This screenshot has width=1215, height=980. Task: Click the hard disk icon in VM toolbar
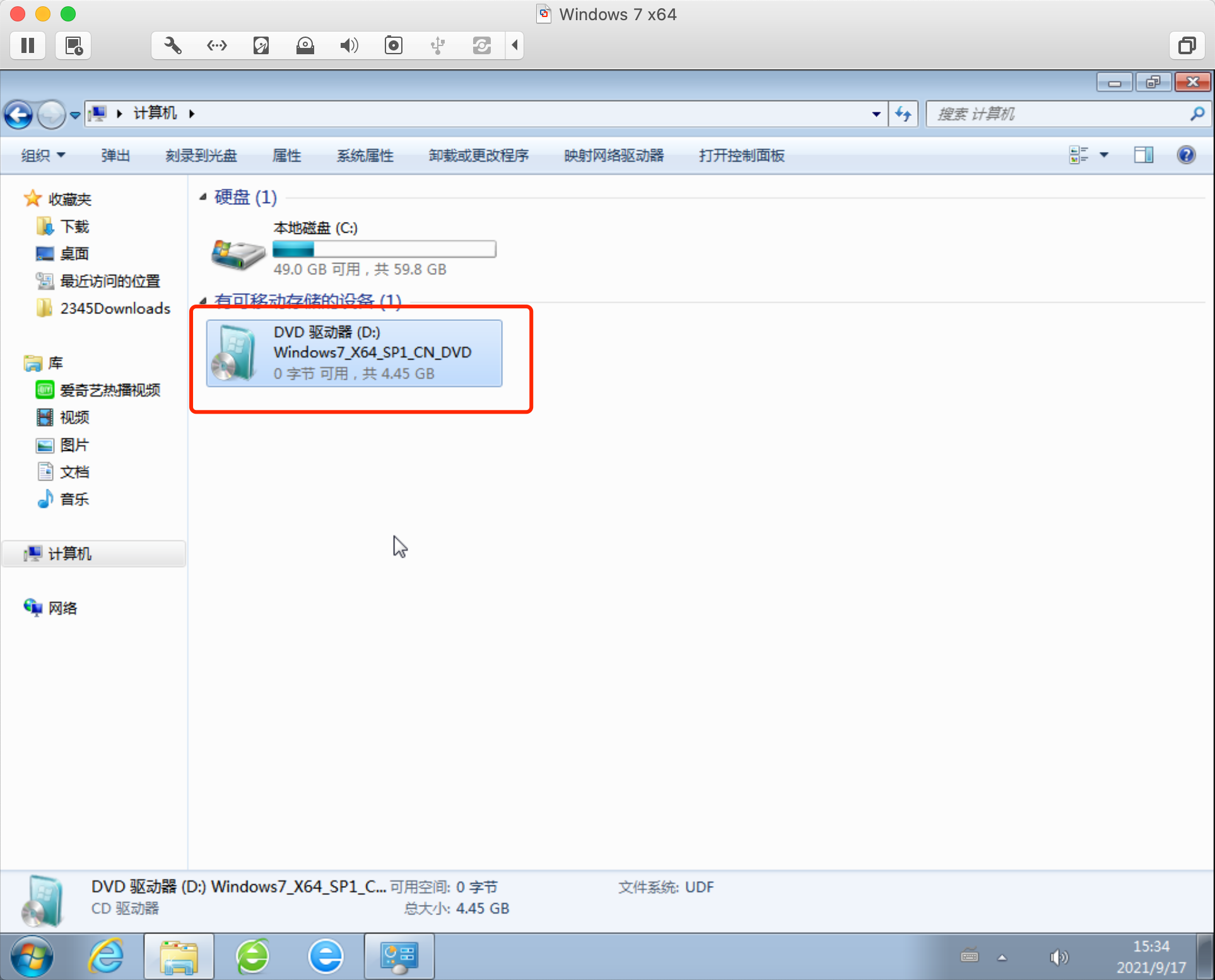pyautogui.click(x=261, y=45)
